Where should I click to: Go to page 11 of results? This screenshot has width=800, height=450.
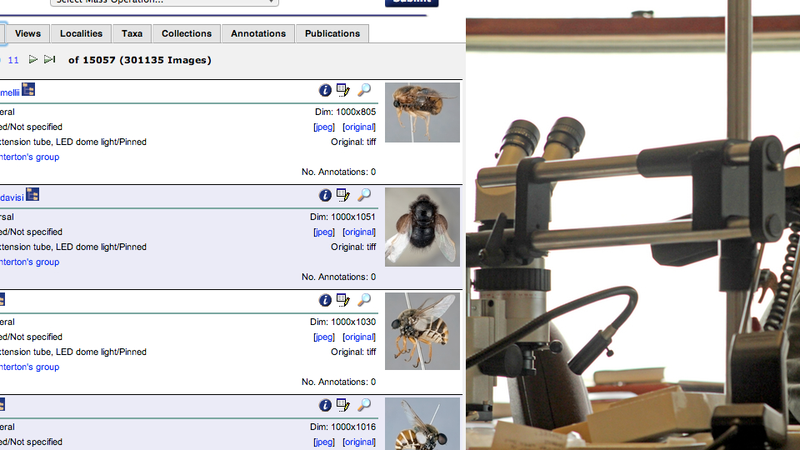pos(13,60)
